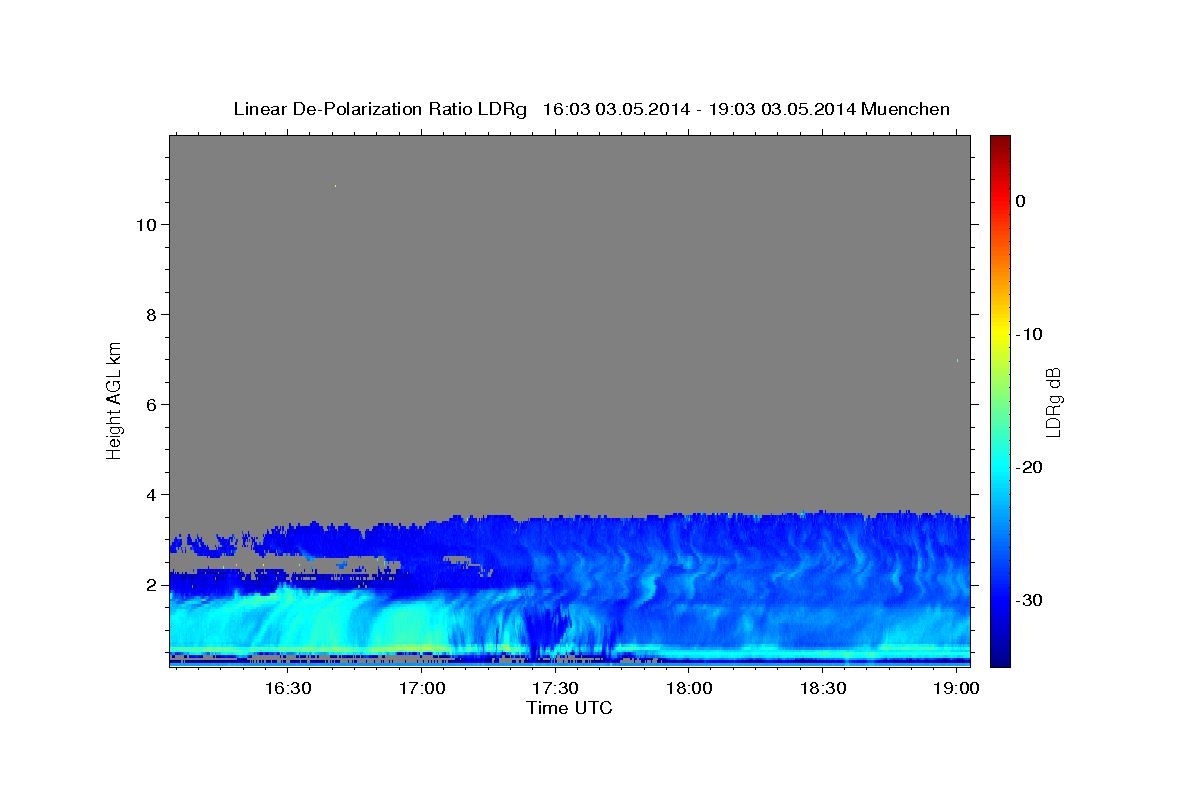Click the 16:30 time tick label

point(288,689)
